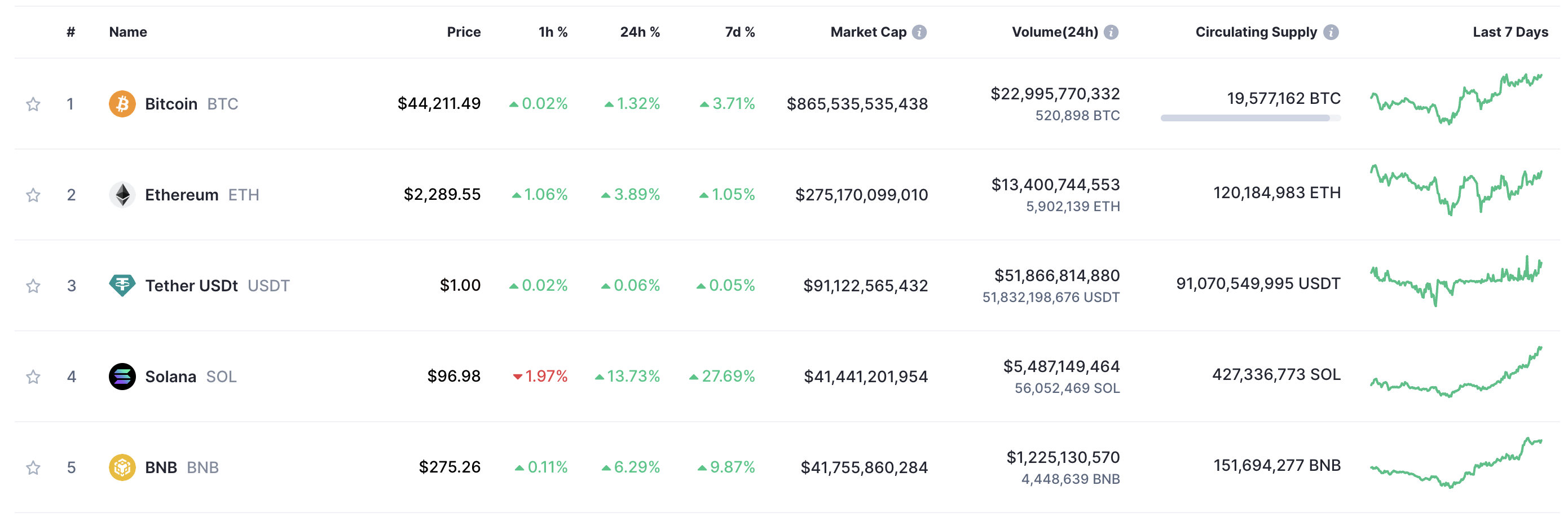Click the Market Cap info icon
Viewport: 1568px width, 516px height.
919,32
